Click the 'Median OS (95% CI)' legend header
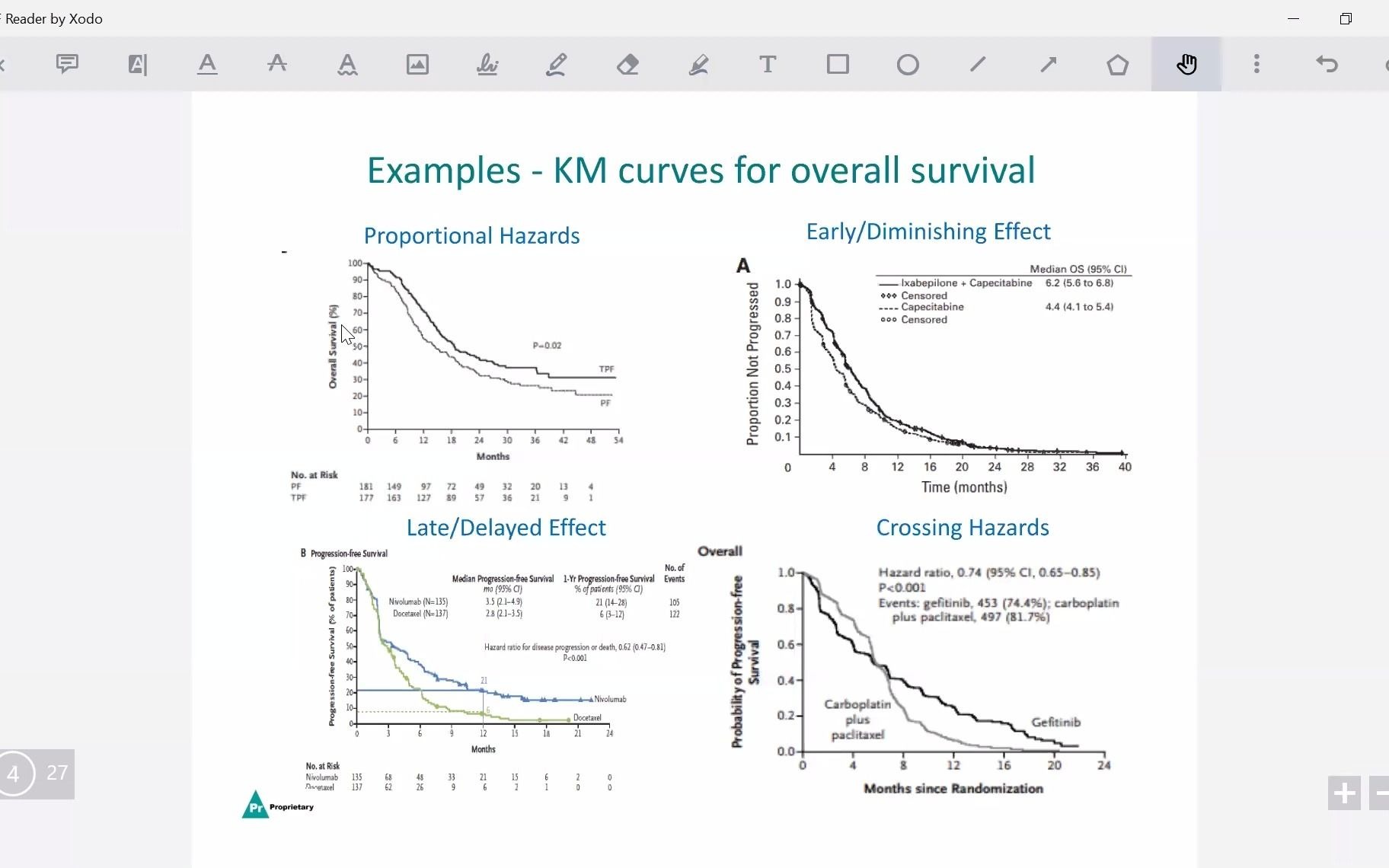 pos(1078,269)
